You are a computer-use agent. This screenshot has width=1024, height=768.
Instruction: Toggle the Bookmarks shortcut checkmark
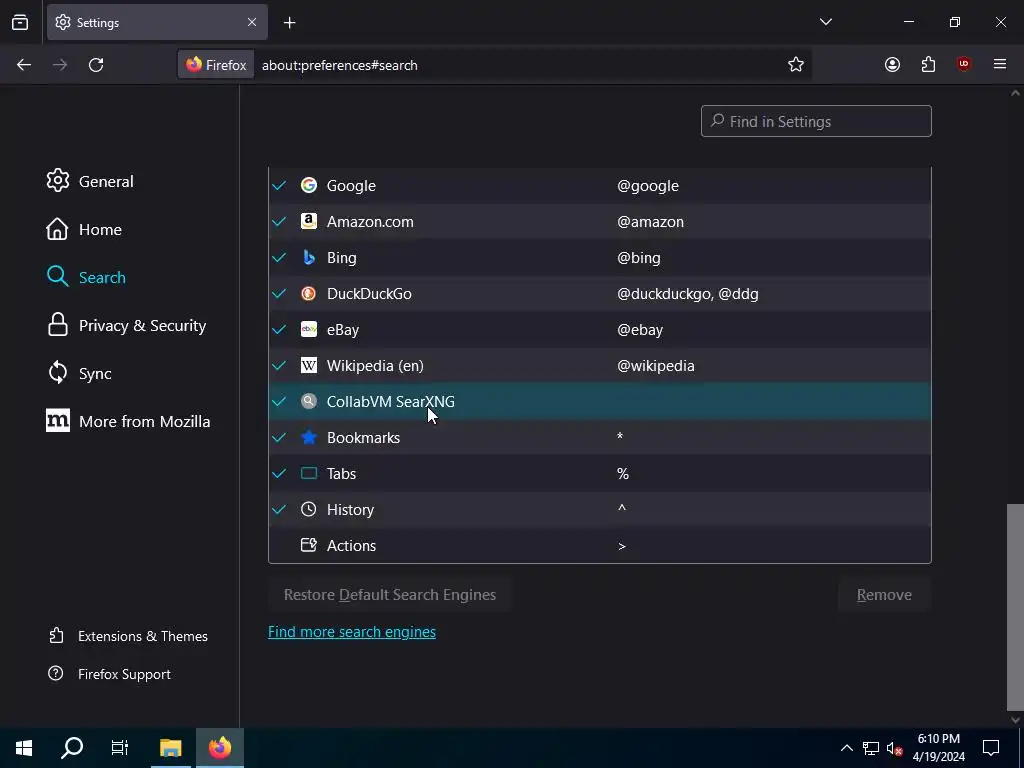tap(279, 437)
